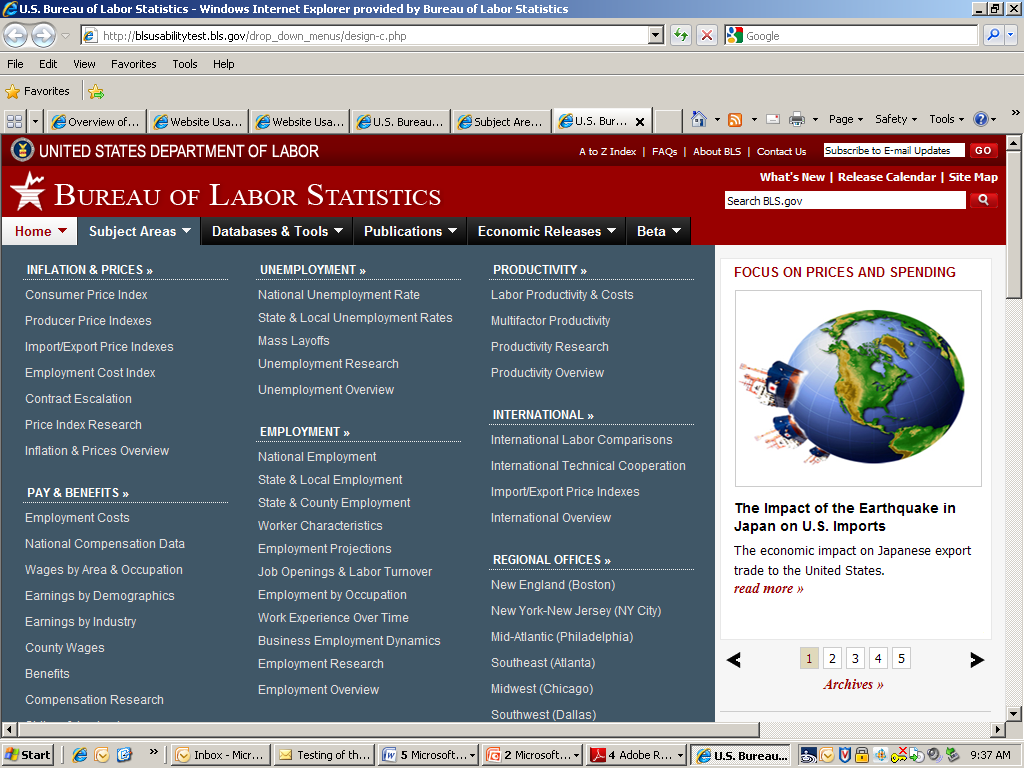Click the next slide right arrow

pos(977,660)
